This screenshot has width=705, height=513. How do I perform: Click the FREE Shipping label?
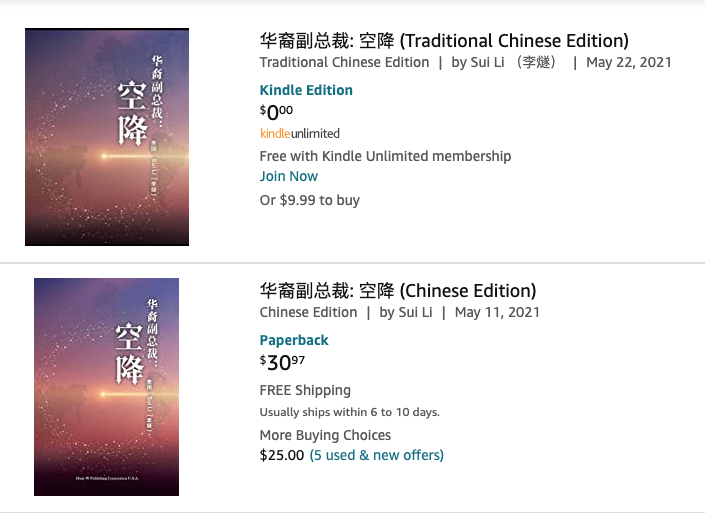coord(305,390)
